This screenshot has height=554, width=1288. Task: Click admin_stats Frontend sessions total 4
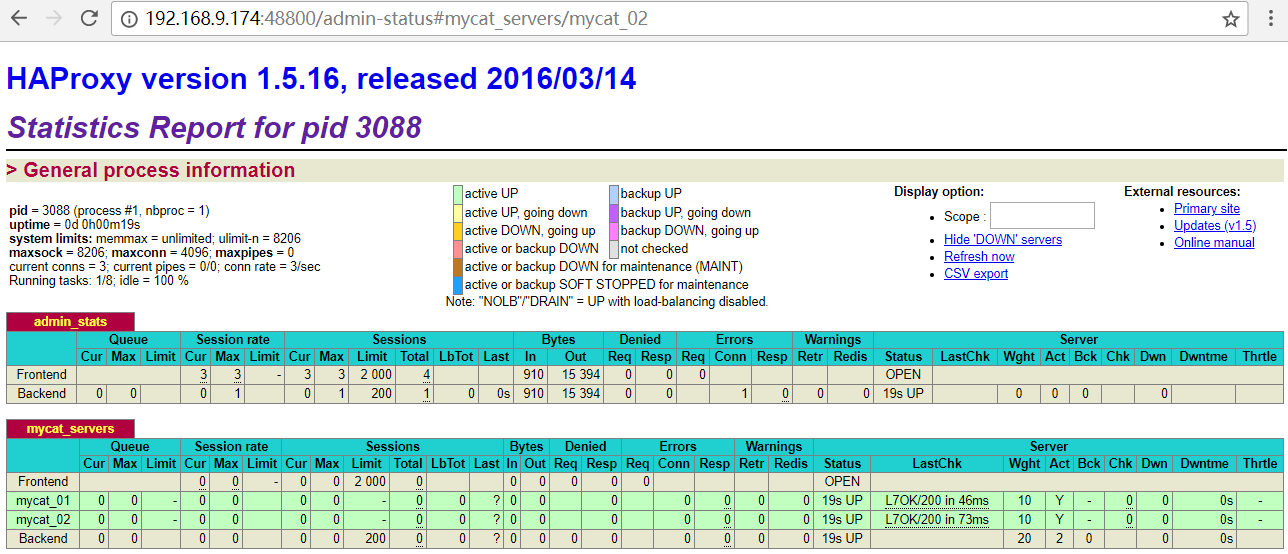coord(426,375)
